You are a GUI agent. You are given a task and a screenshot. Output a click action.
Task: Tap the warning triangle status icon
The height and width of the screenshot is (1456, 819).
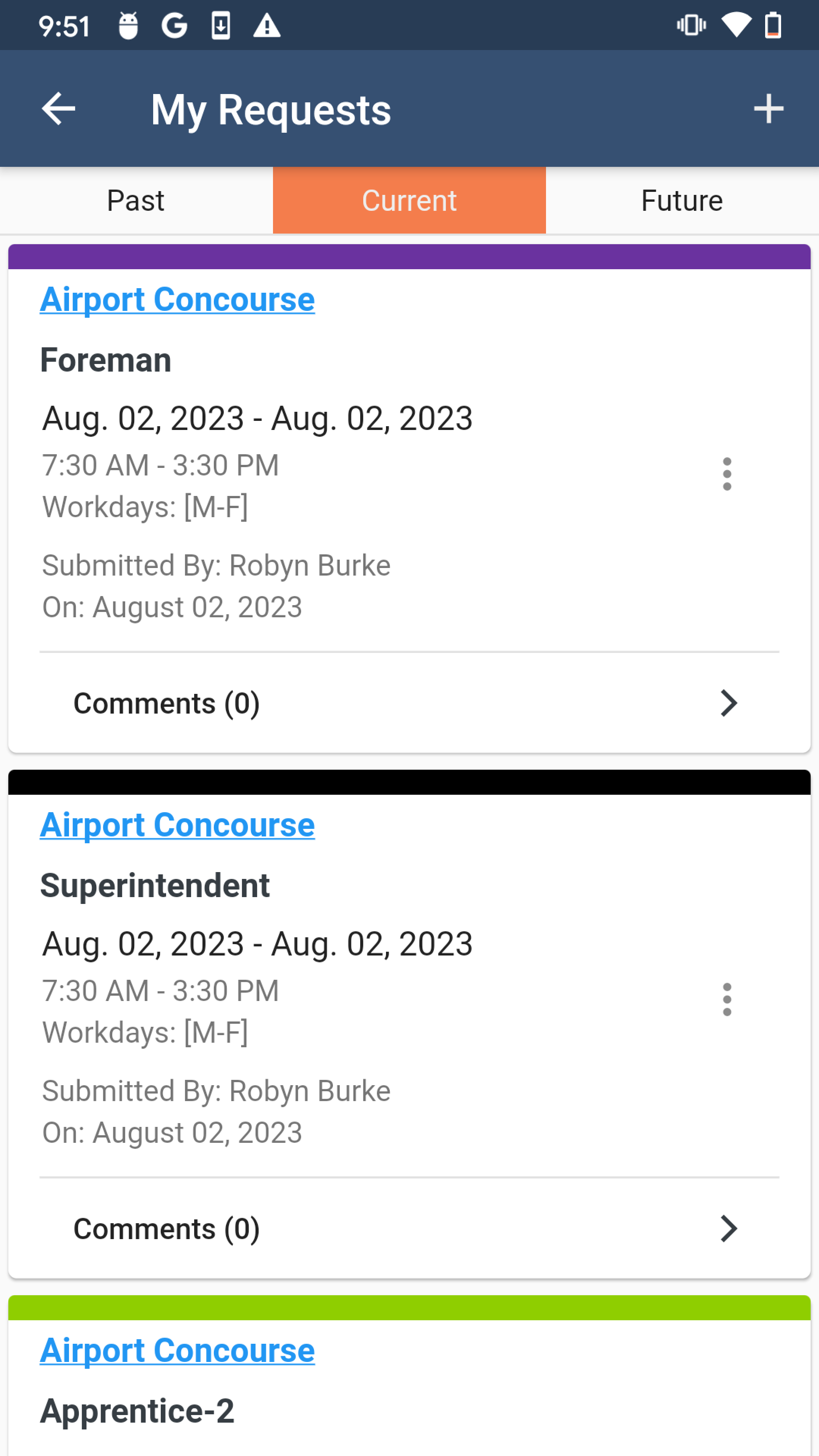coord(267,26)
